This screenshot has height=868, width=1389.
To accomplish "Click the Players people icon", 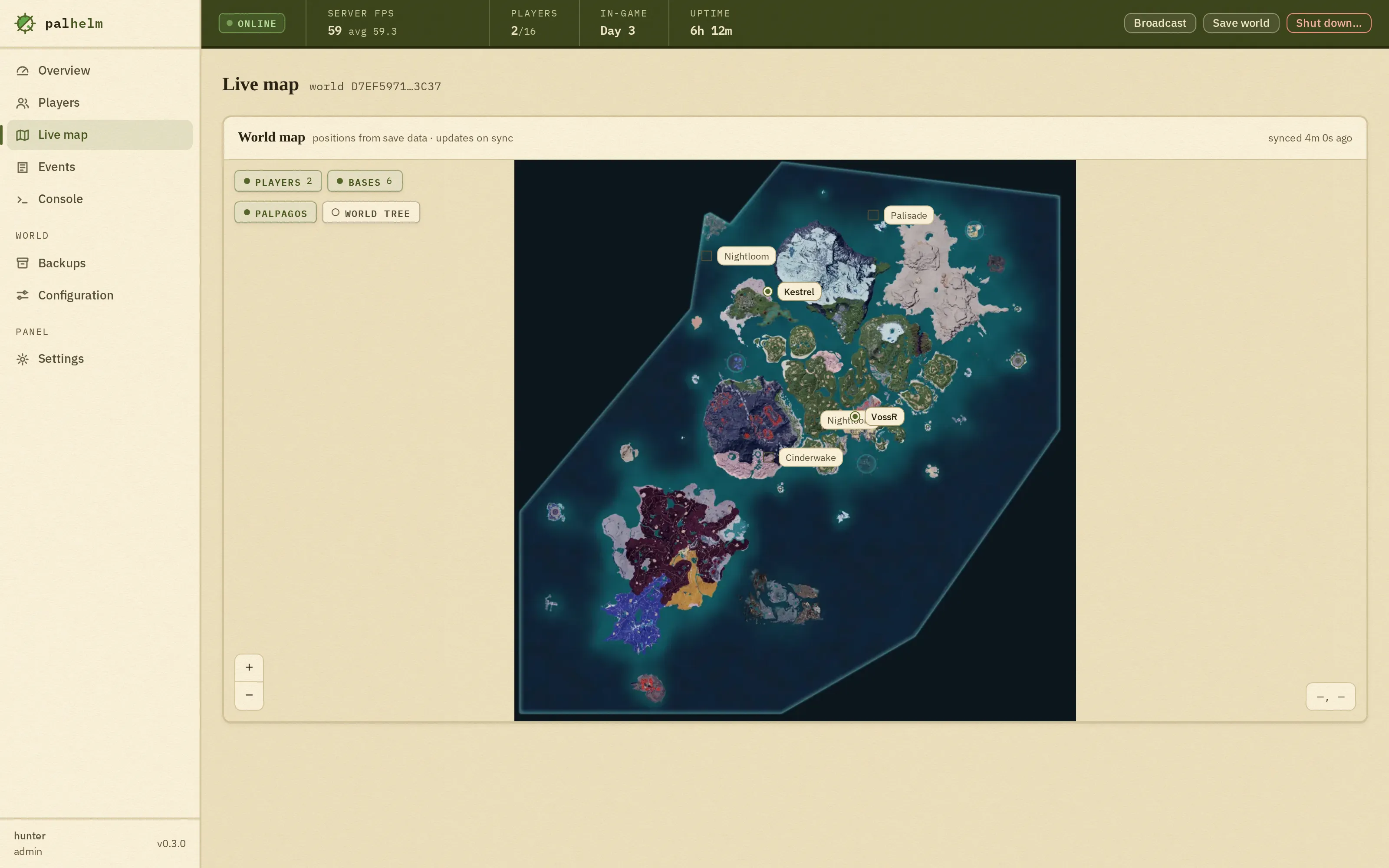I will tap(23, 103).
